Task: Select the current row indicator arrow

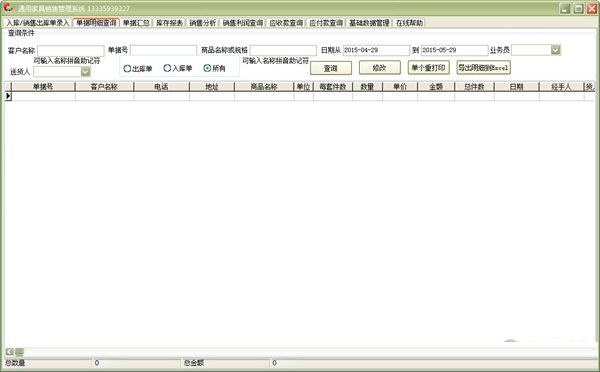Action: click(x=8, y=96)
